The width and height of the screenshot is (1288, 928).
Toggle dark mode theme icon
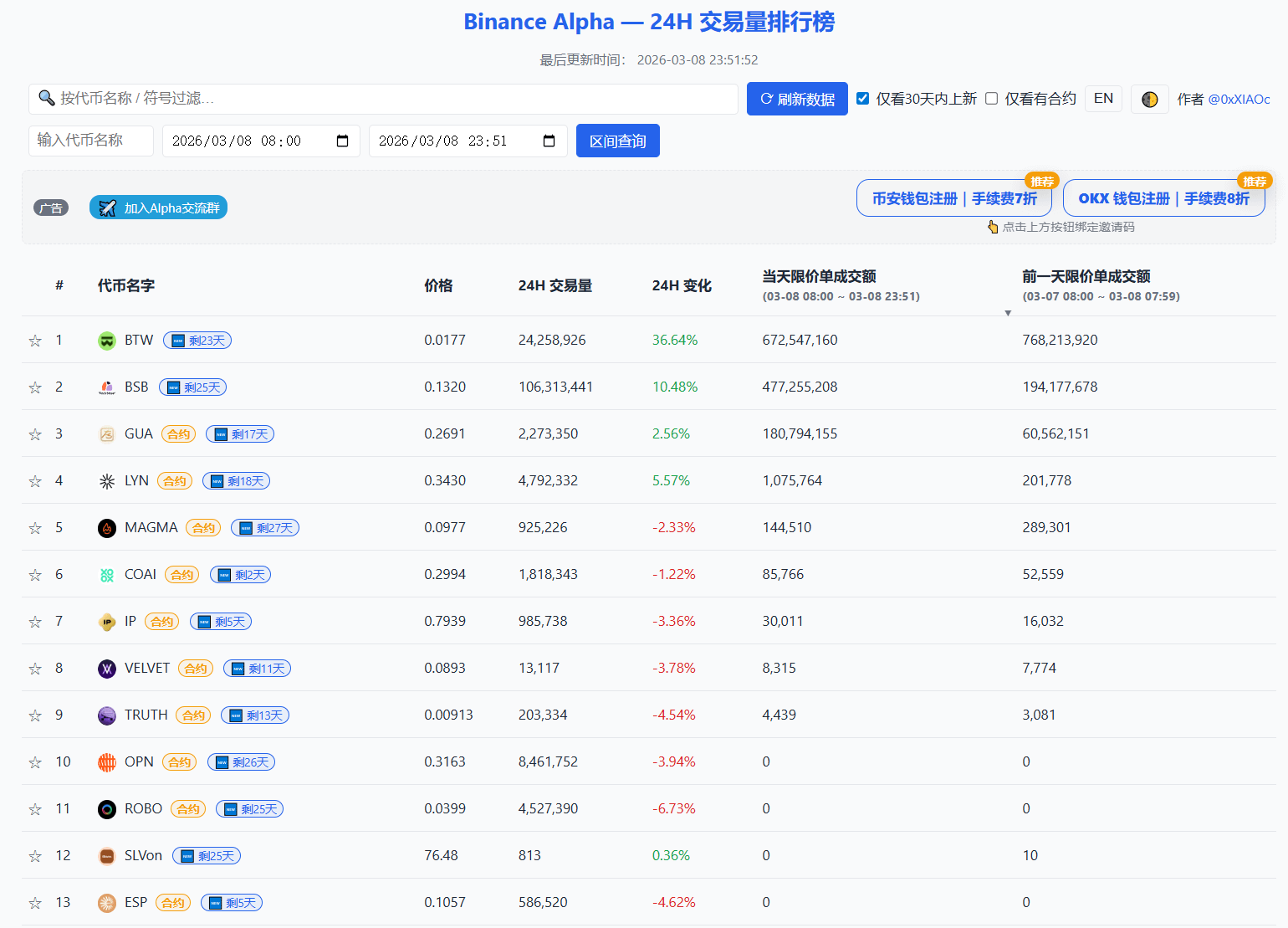(x=1150, y=99)
